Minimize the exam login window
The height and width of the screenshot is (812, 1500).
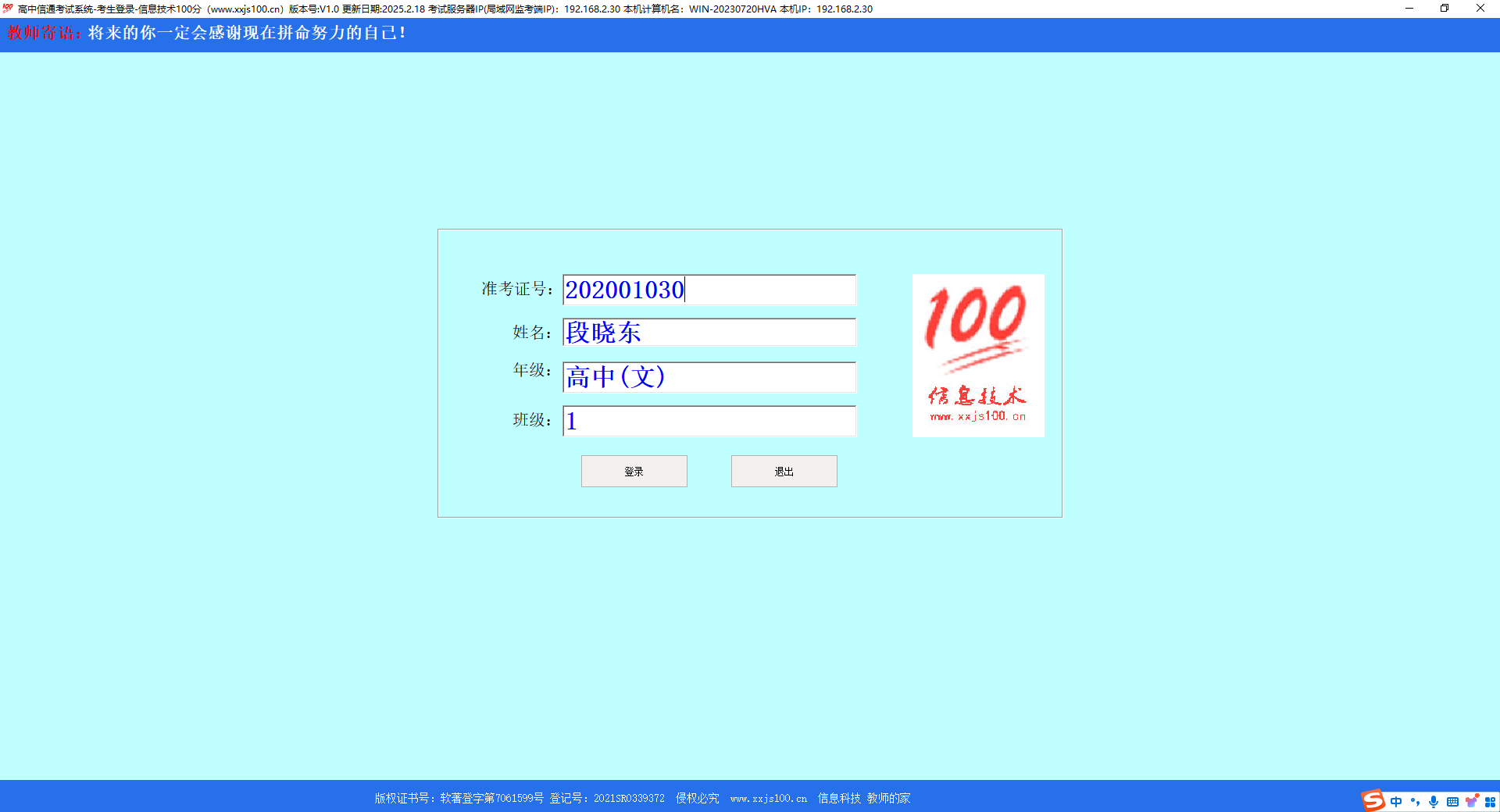(x=1409, y=9)
